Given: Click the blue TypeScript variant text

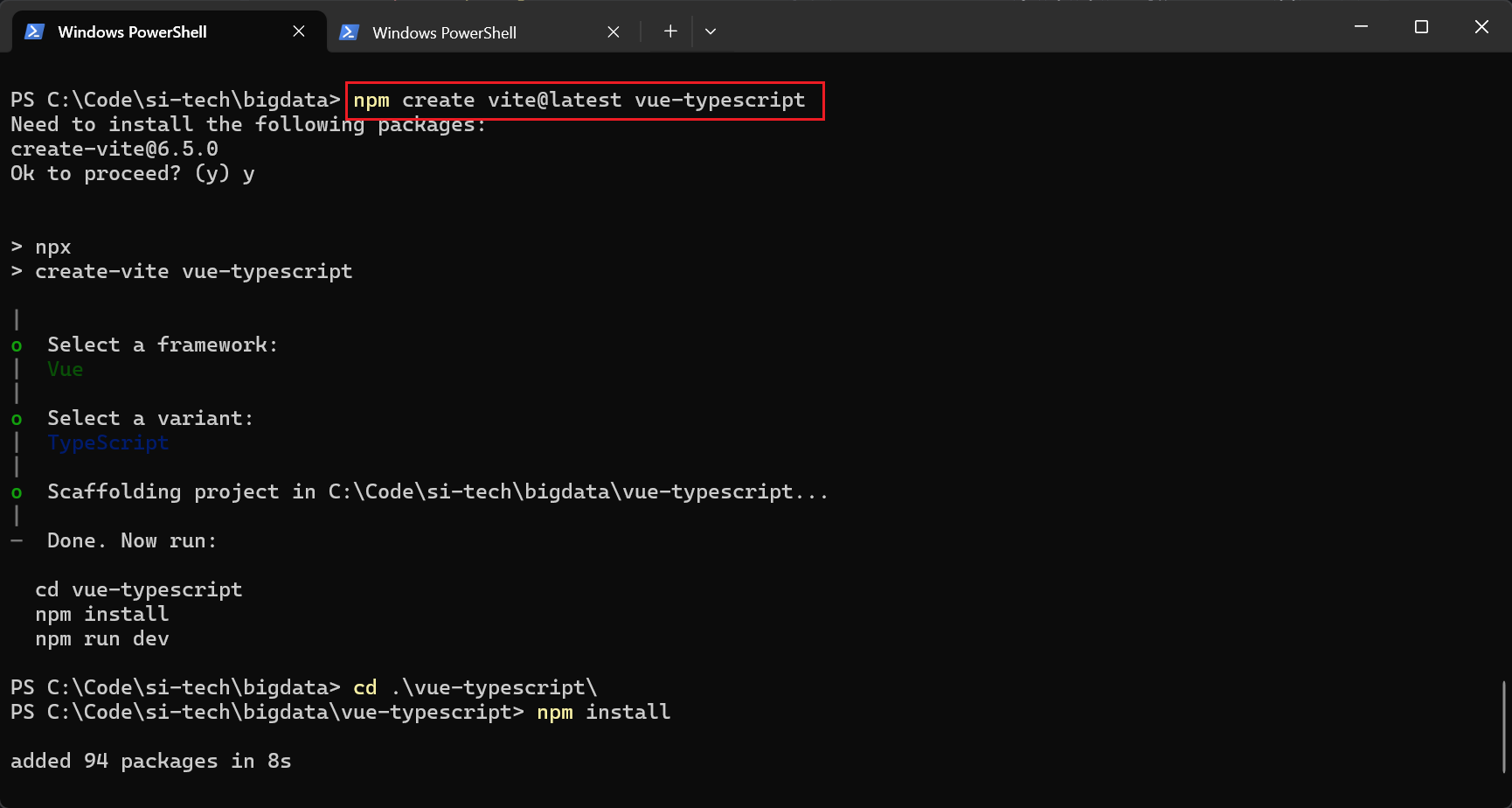Looking at the screenshot, I should [x=108, y=442].
